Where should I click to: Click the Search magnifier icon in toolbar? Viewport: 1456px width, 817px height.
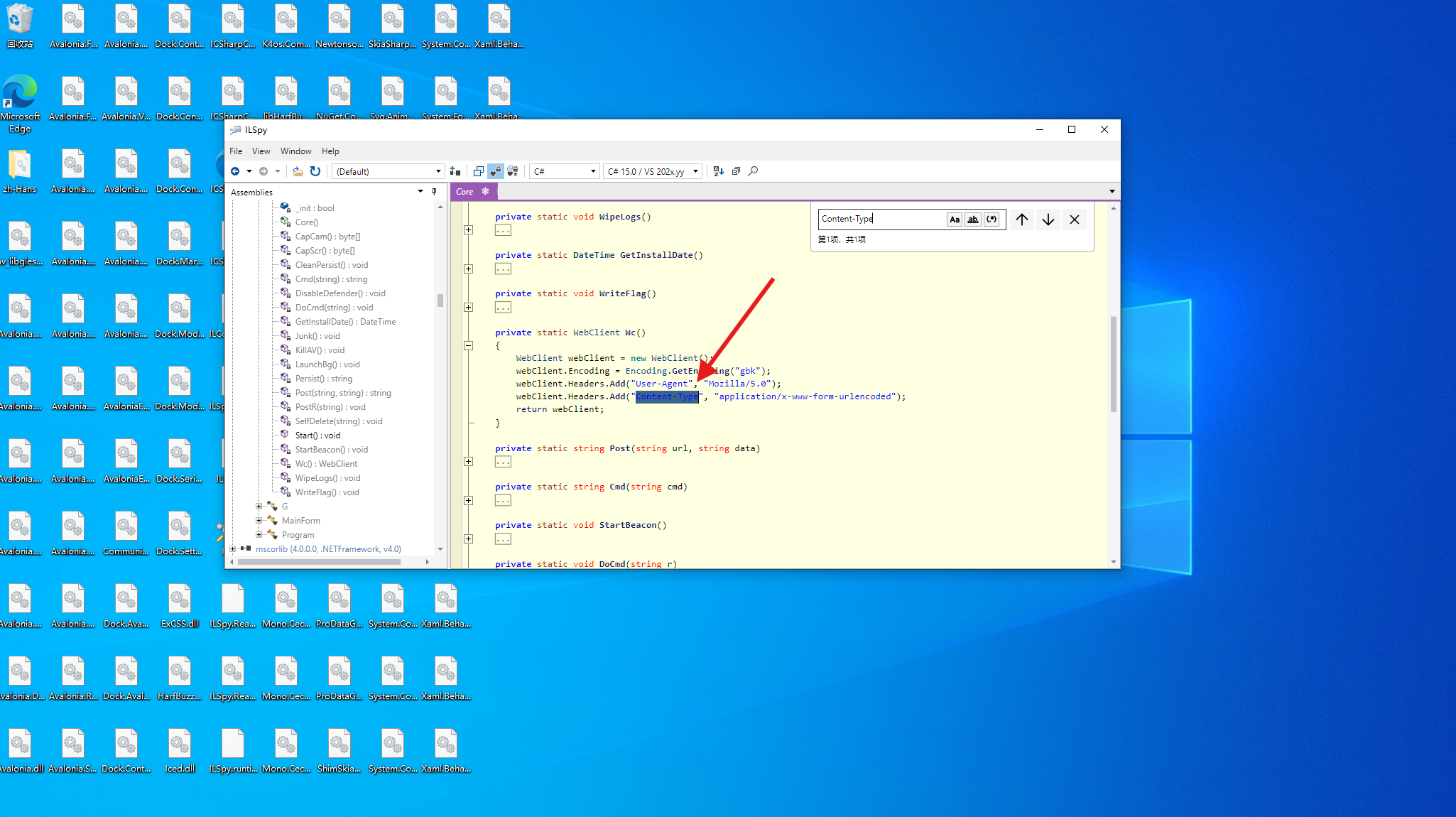pyautogui.click(x=754, y=171)
